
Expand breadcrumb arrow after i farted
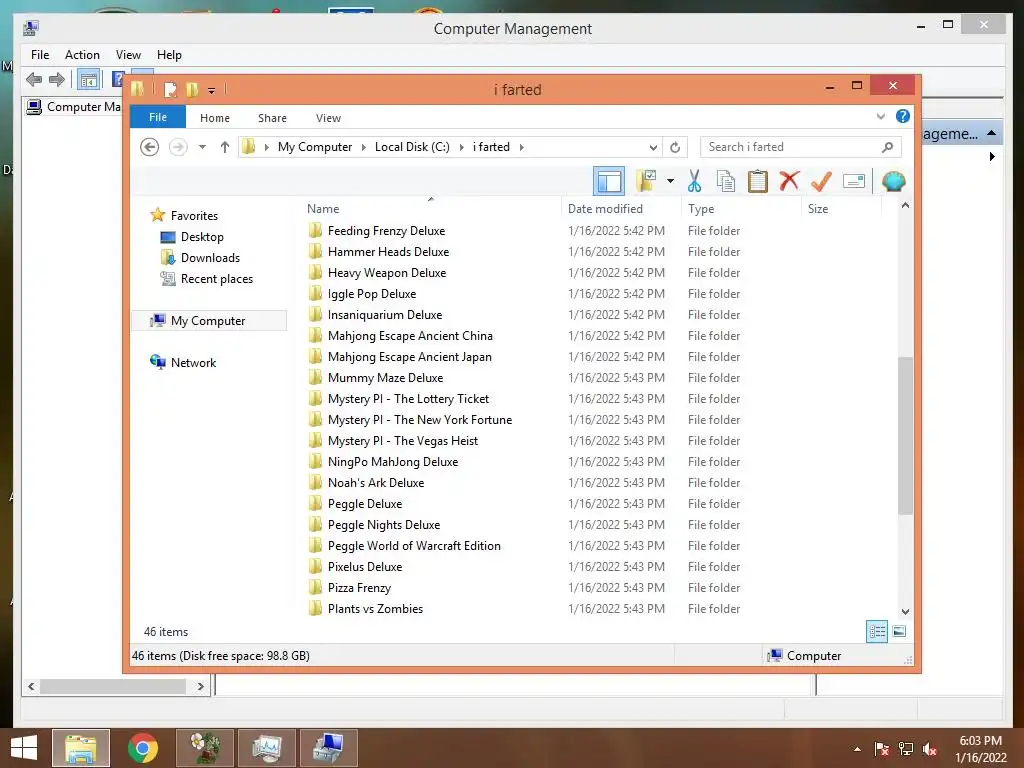pyautogui.click(x=521, y=148)
